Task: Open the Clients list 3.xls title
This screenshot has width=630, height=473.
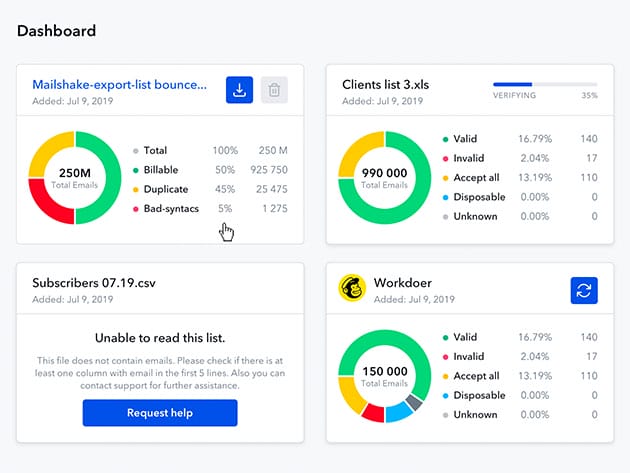Action: (386, 85)
